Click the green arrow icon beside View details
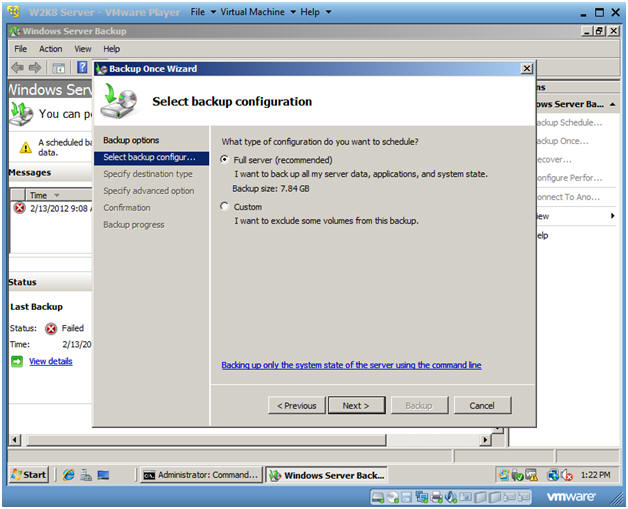Screen dimensions: 628x509 (17, 361)
